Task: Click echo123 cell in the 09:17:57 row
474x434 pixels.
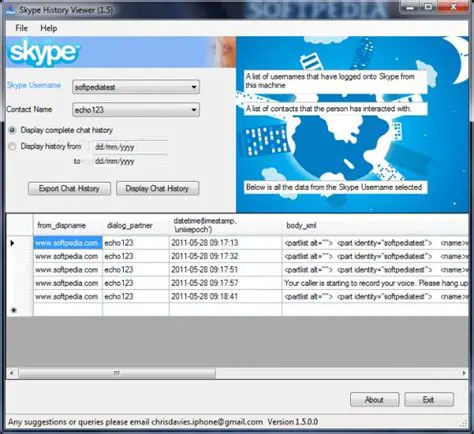Action: click(136, 283)
